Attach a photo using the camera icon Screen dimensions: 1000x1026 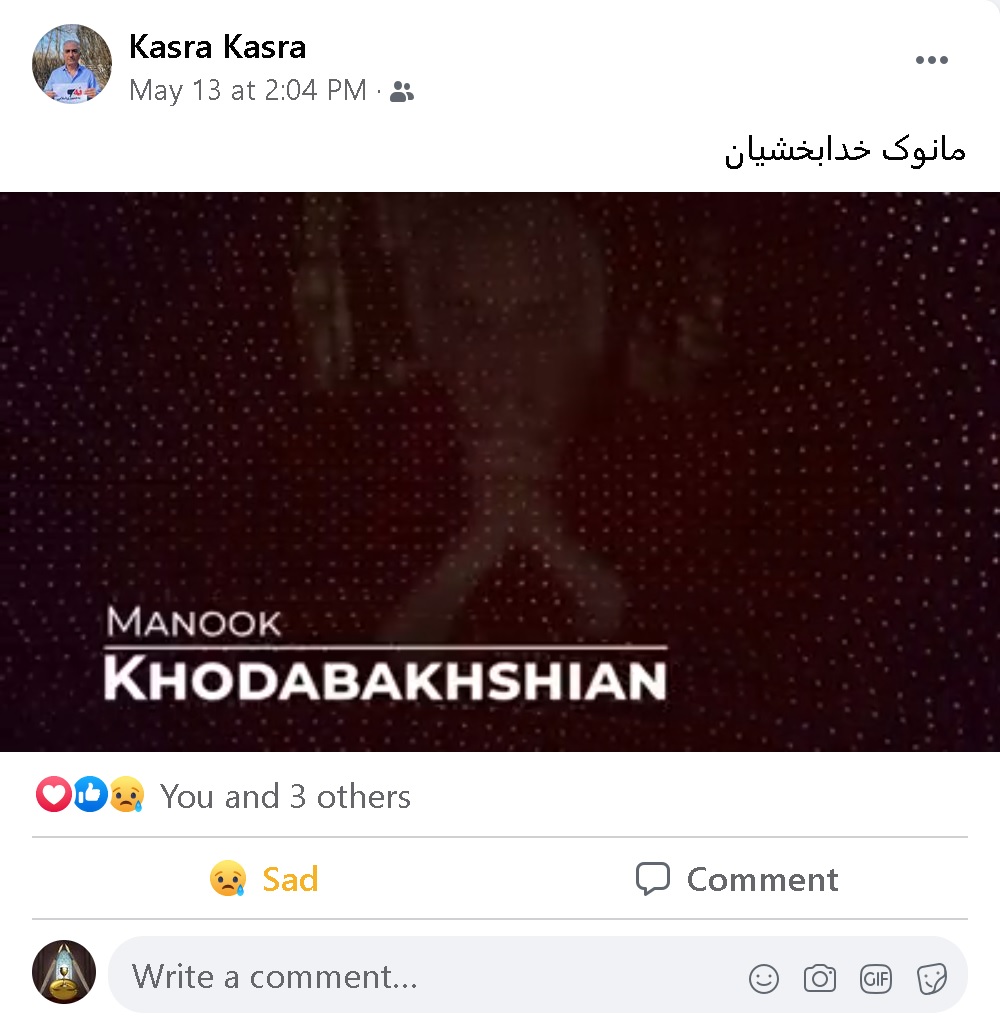tap(819, 979)
